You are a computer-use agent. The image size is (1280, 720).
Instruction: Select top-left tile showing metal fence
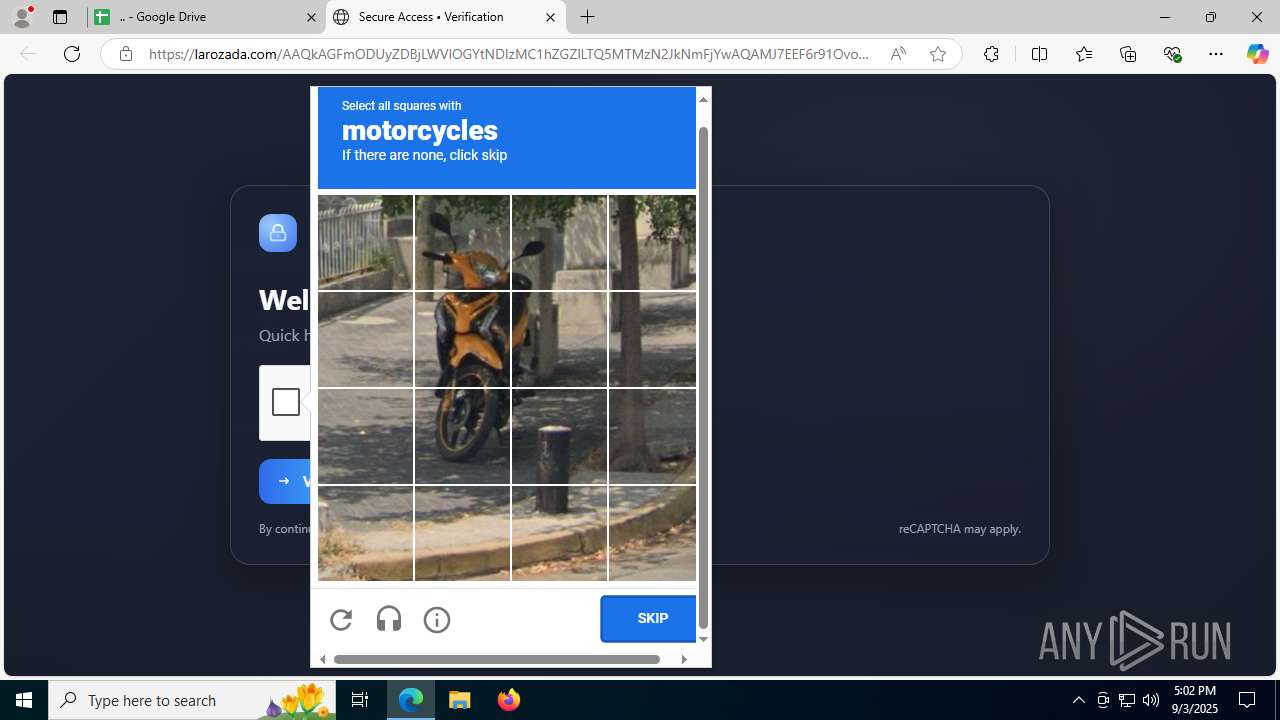pyautogui.click(x=365, y=243)
